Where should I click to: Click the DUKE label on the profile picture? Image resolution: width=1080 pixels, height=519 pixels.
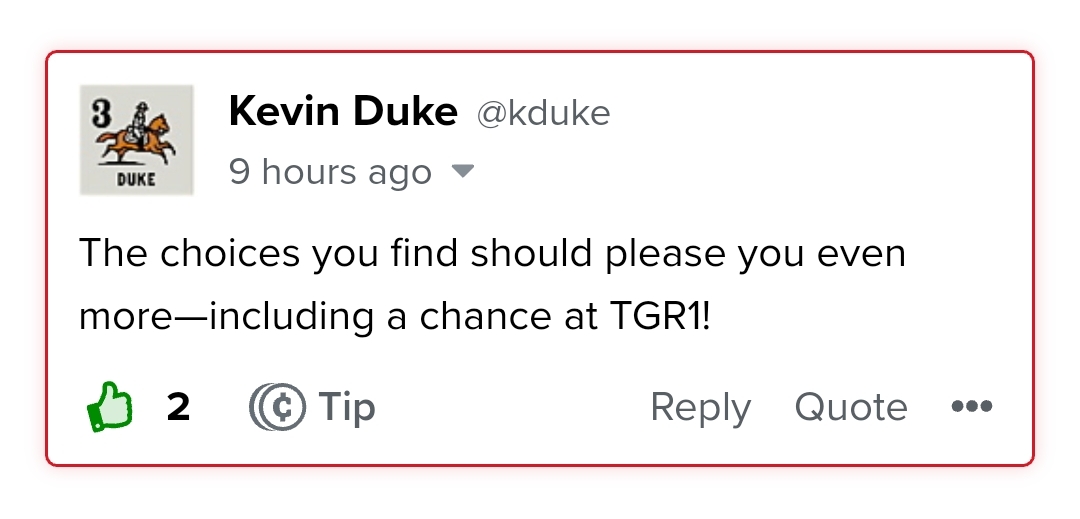pos(136,180)
